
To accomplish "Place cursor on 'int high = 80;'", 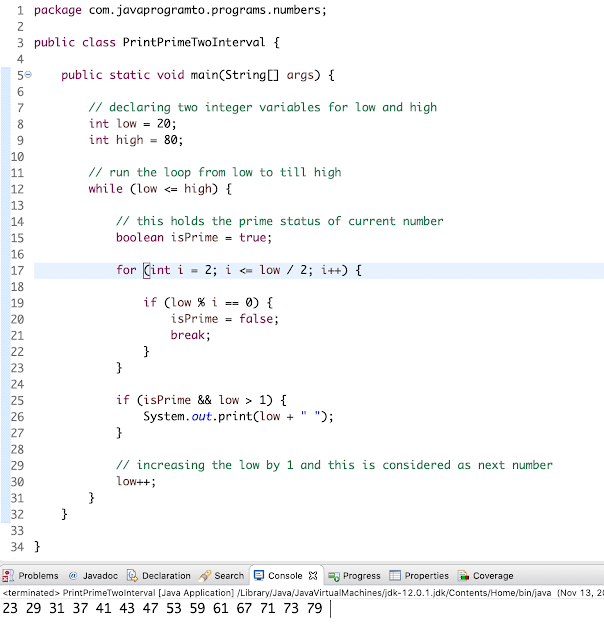I will tap(136, 140).
